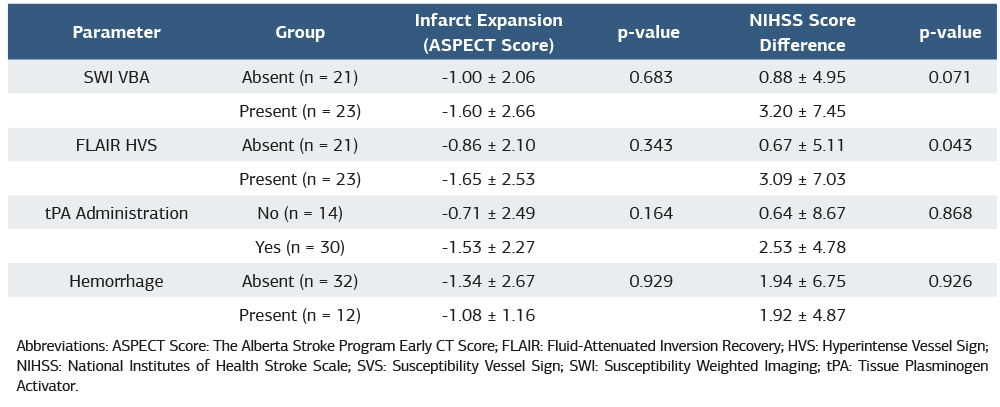The height and width of the screenshot is (407, 1000).
Task: Select the Infarct Expansion (ASPECT Score) header
Action: pos(489,32)
